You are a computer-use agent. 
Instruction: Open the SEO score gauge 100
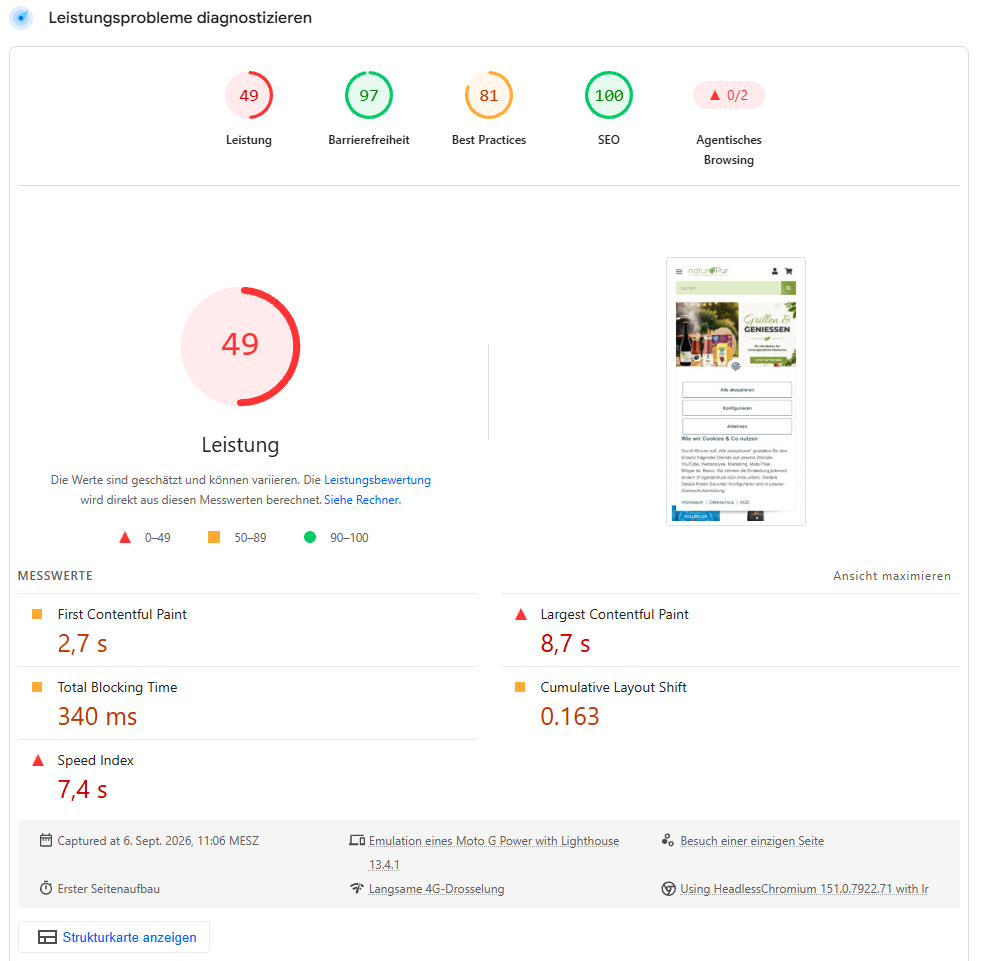click(x=609, y=95)
